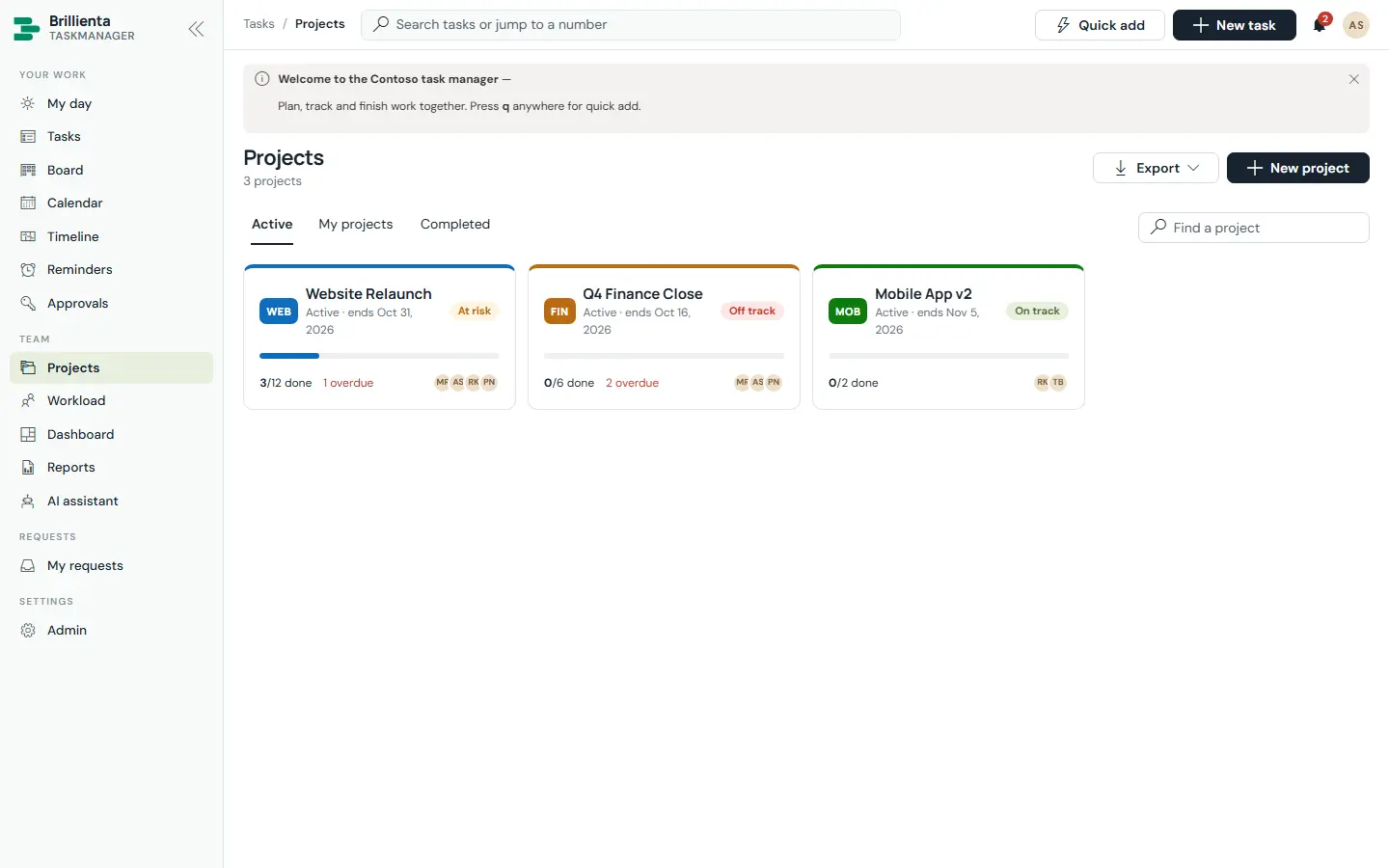Open the Reports page
The height and width of the screenshot is (868, 1389).
click(111, 468)
